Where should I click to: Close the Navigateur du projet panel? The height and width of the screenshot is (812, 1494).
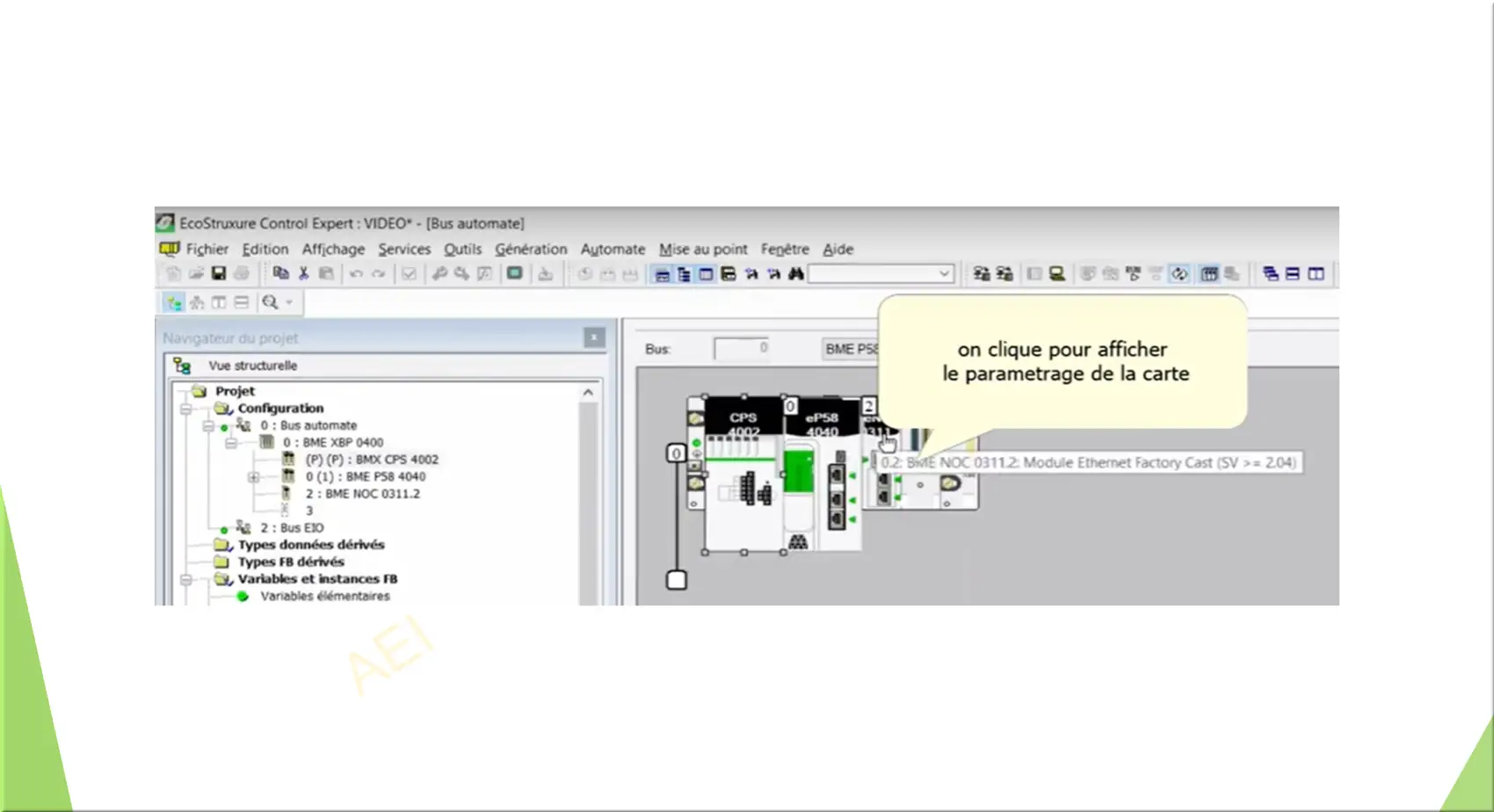[595, 337]
